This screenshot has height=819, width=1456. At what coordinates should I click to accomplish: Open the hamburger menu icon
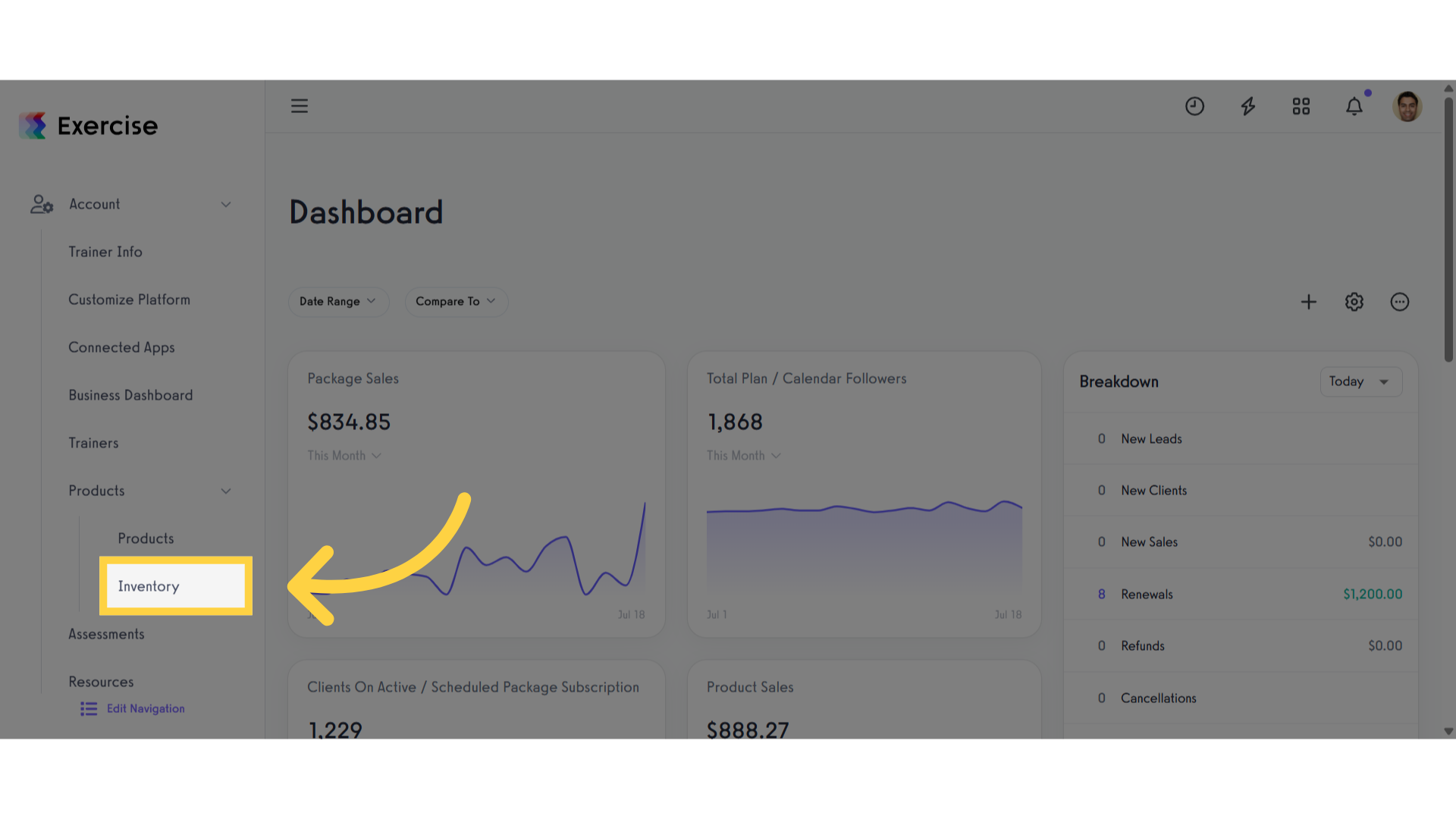click(300, 106)
